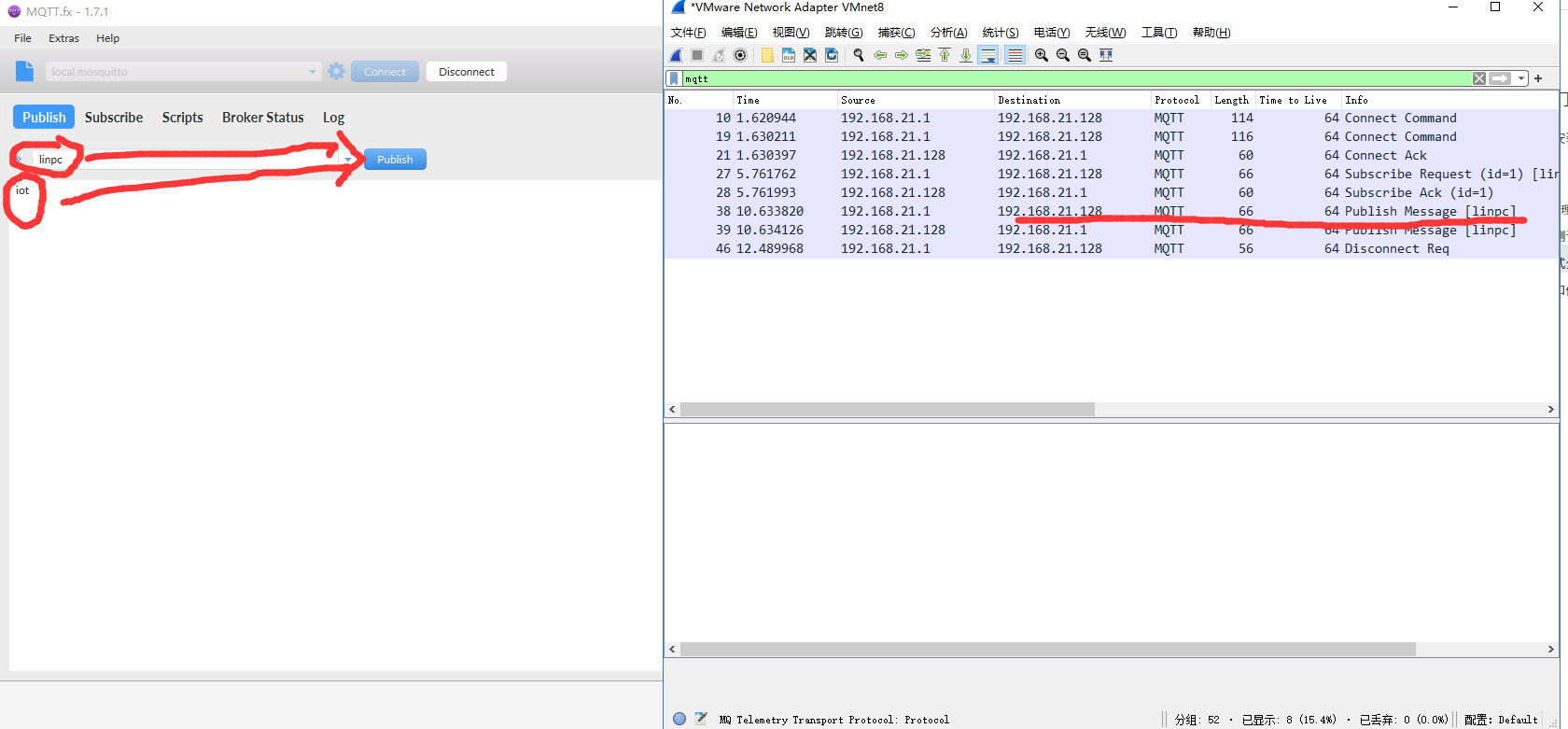Zoom in on Wireshark text
The image size is (1568, 729).
(x=1042, y=55)
